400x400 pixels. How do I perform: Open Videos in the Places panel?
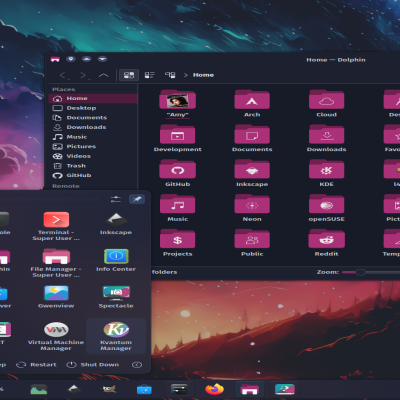point(93,156)
